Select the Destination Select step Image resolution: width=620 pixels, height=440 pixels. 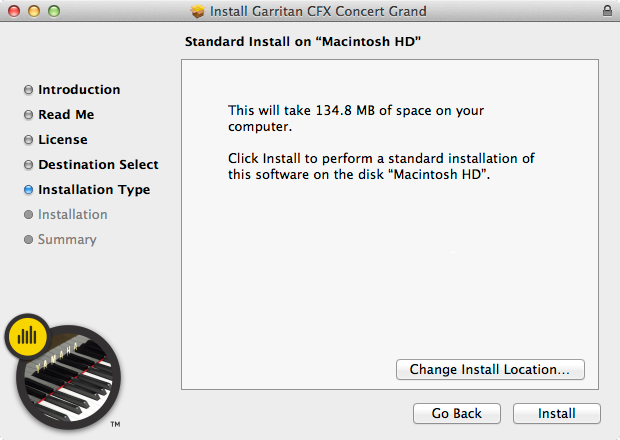98,164
